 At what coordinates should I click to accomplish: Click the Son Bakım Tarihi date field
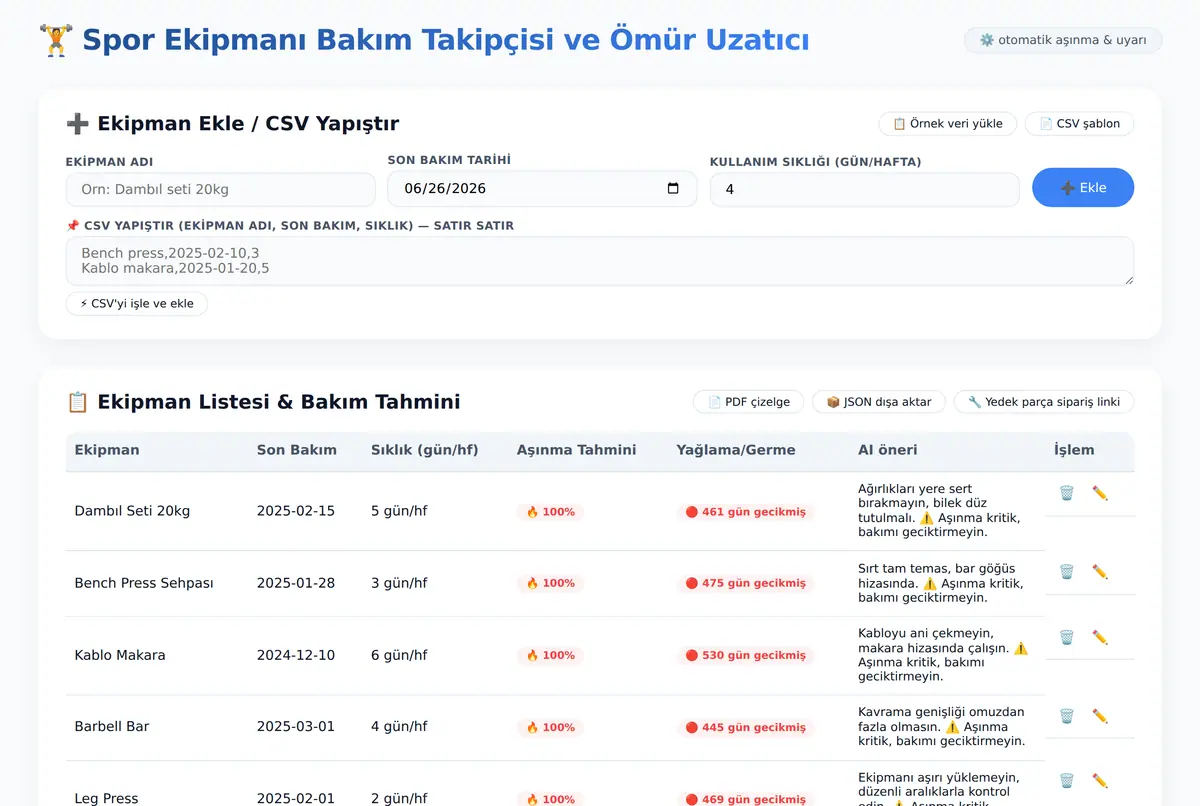click(542, 188)
